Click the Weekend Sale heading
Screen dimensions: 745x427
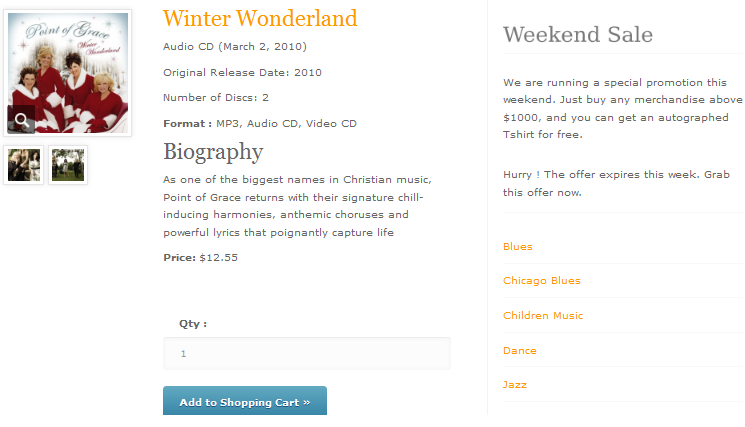pos(578,35)
